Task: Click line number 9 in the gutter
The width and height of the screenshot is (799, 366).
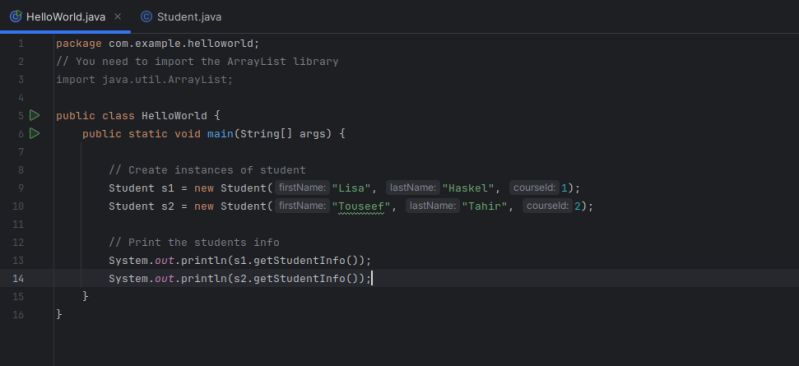Action: (x=21, y=188)
